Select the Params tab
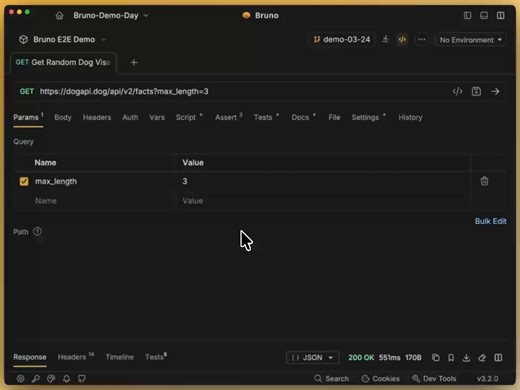 (x=28, y=117)
